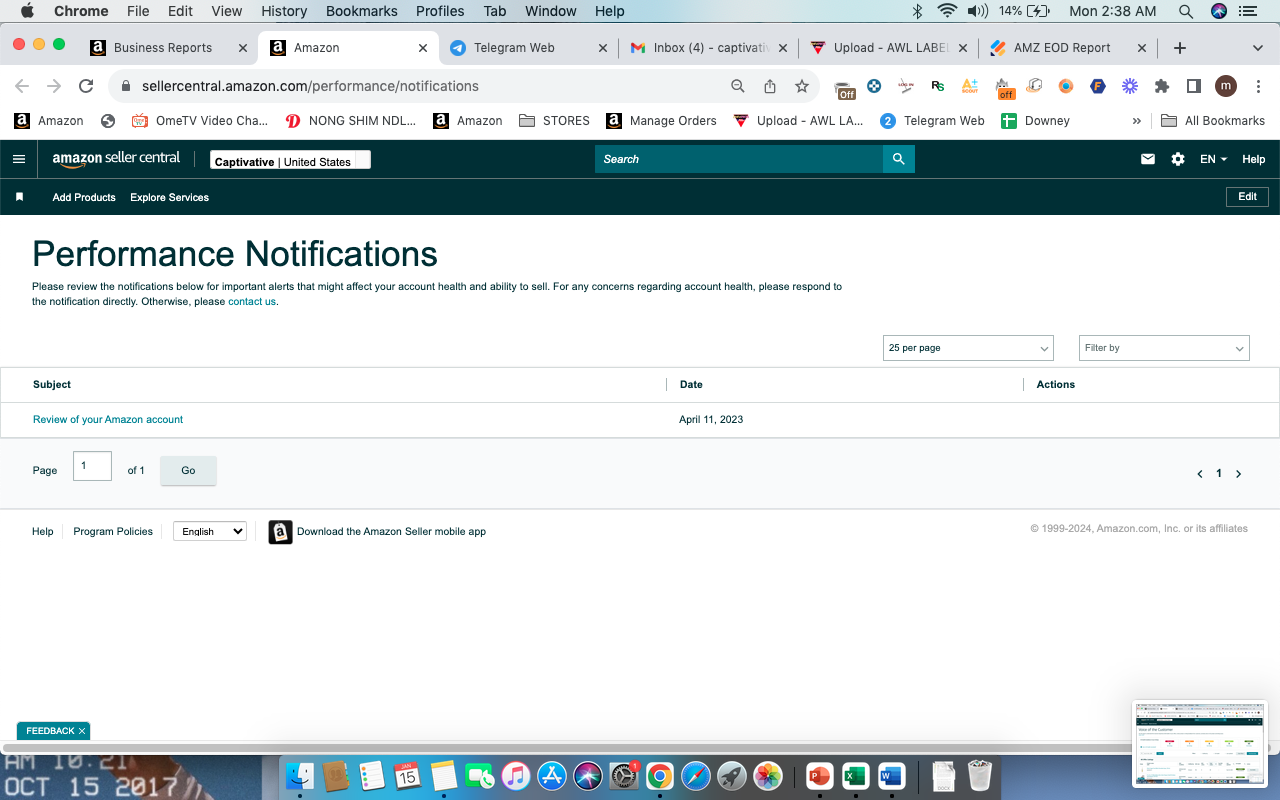Launch Microsoft Excel from the Dock
Screen dimensions: 1280x800
855,776
